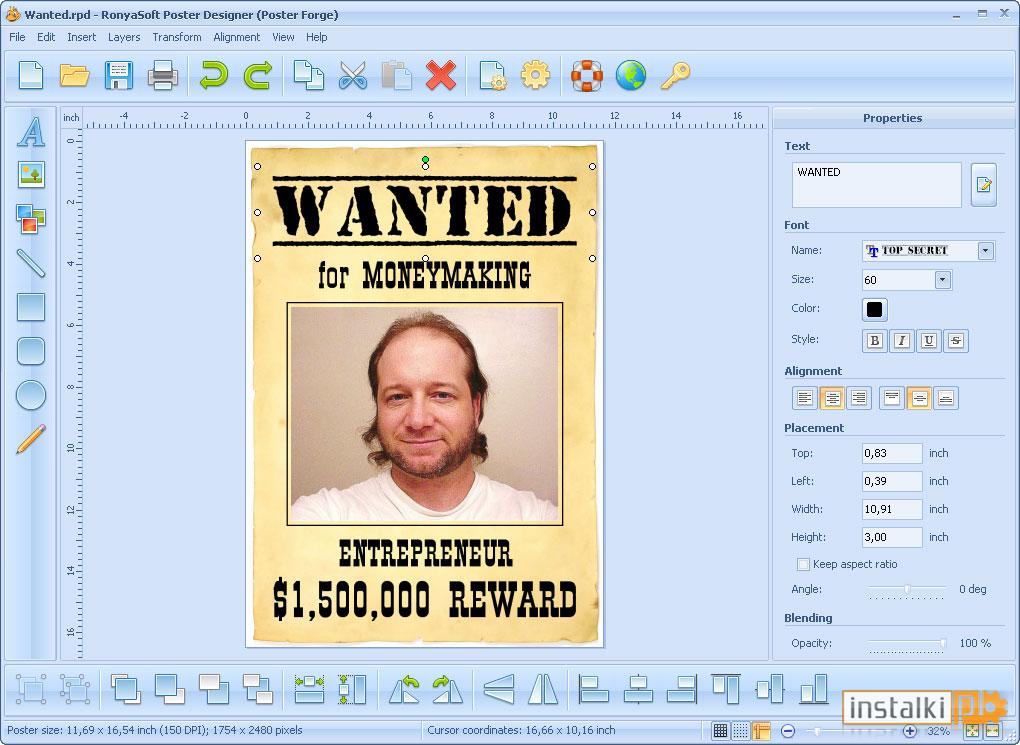Copy the selected object

[308, 75]
